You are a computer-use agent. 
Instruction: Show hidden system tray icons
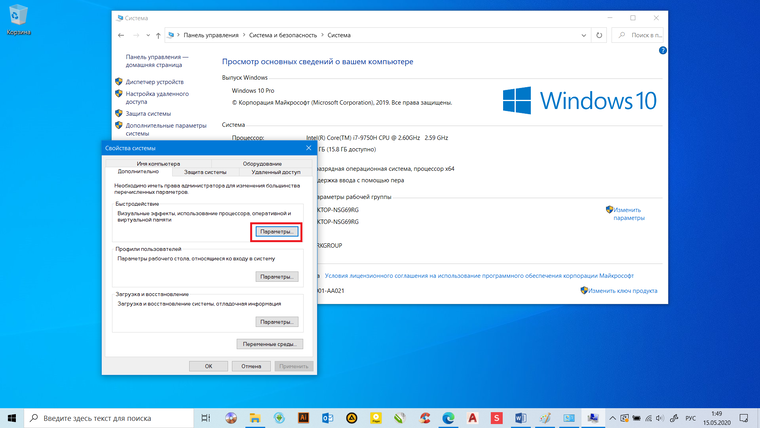point(613,418)
